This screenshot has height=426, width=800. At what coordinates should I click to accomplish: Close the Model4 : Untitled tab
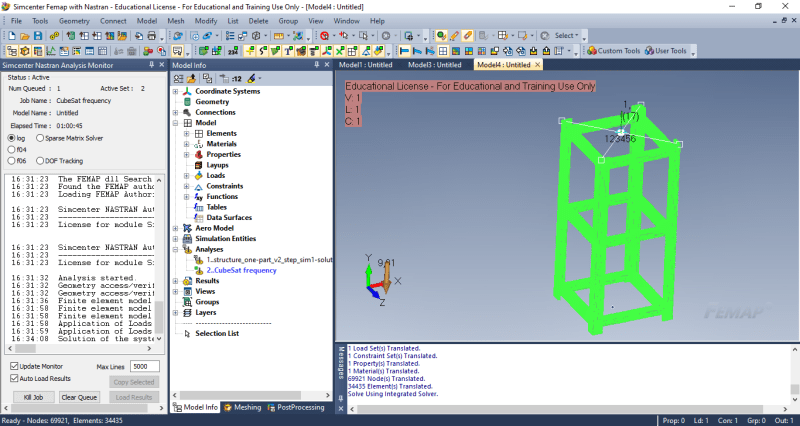[x=537, y=65]
